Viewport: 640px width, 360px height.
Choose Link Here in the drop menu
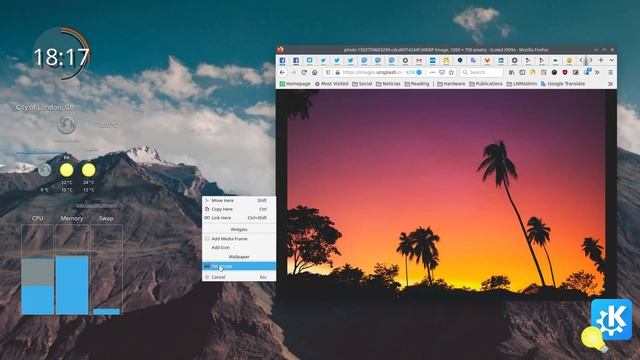[239, 218]
